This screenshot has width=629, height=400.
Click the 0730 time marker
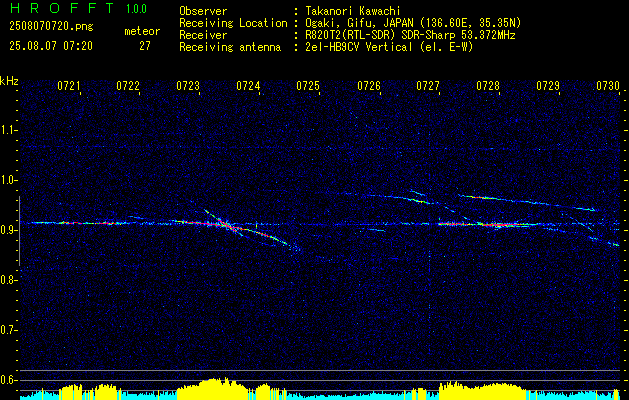[608, 86]
